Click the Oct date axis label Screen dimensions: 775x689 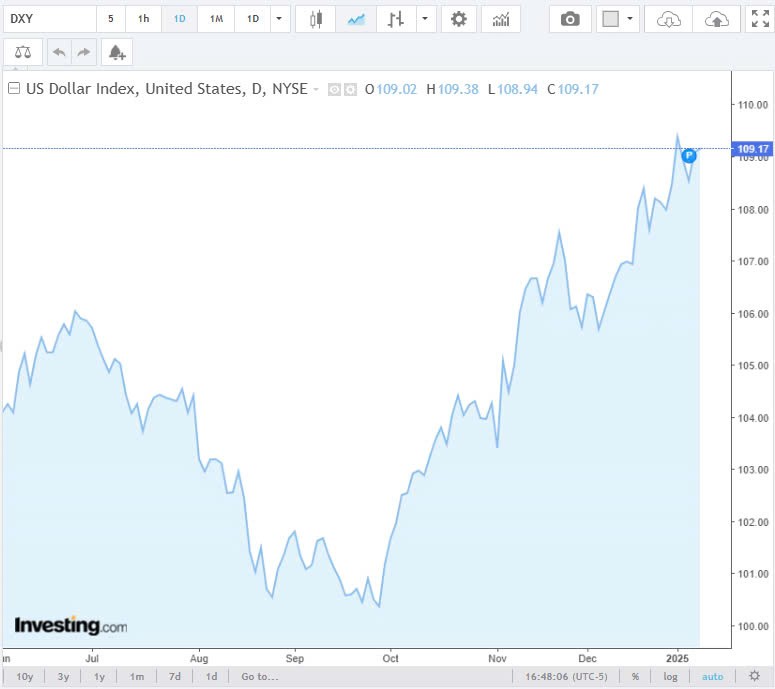390,658
